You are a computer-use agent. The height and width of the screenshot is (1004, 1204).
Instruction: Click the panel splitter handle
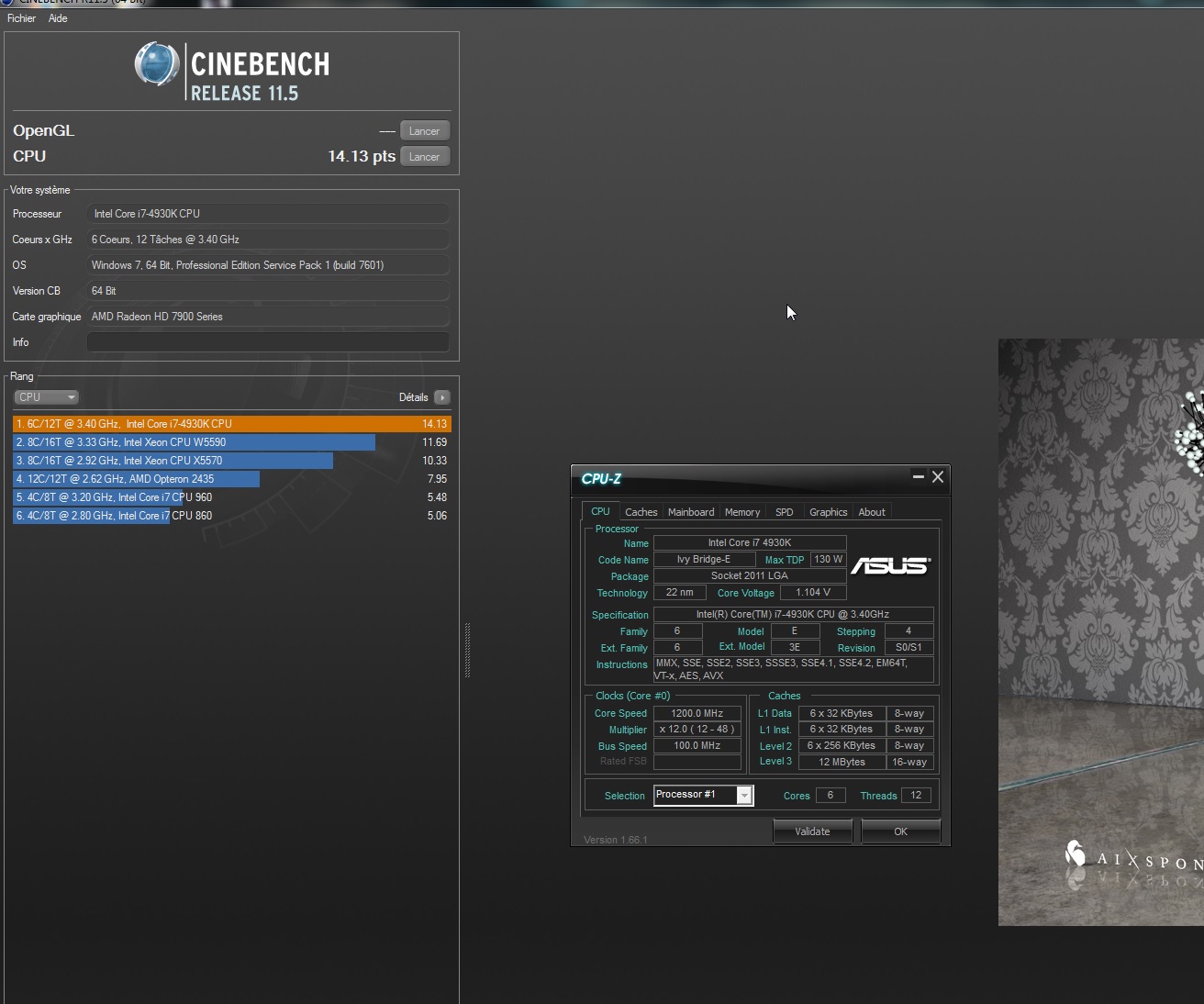click(x=467, y=650)
